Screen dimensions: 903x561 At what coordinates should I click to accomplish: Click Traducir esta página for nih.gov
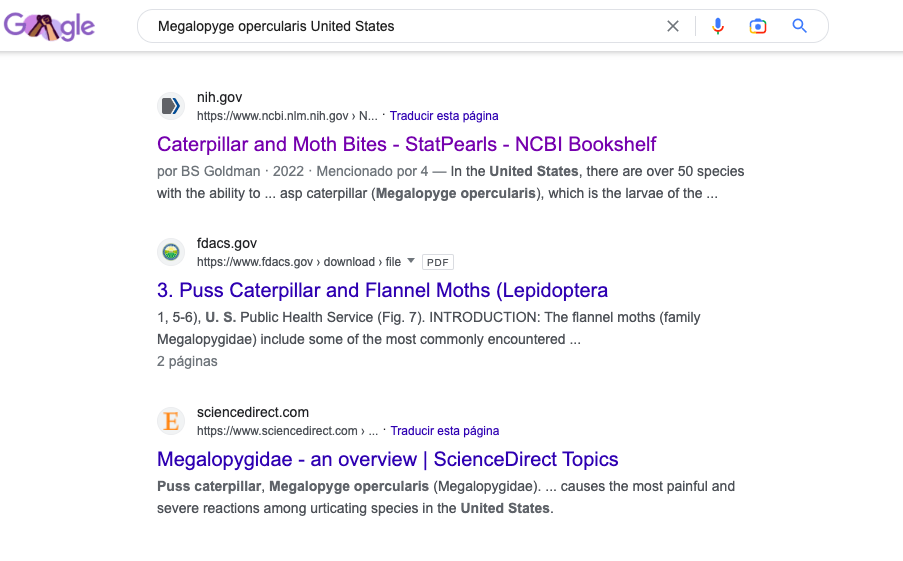(x=444, y=116)
